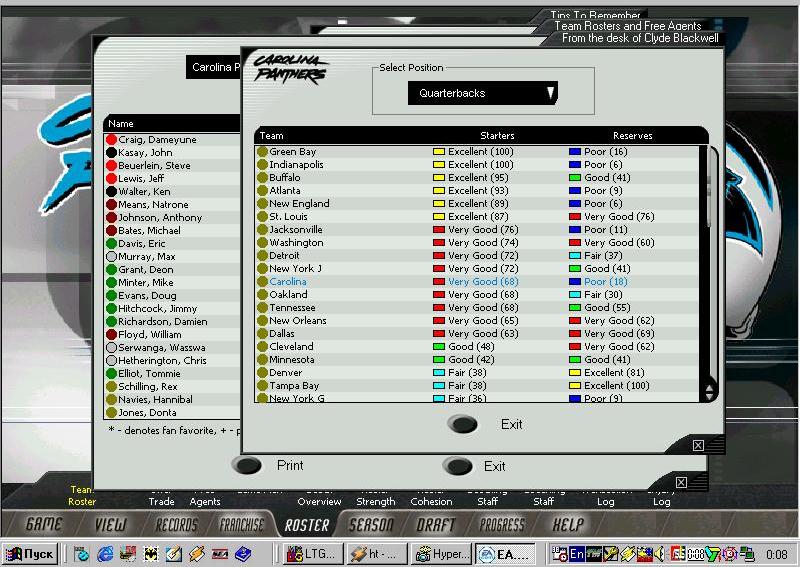Click the red icon beside Craig, Dameyune
This screenshot has height=567, width=800.
click(112, 140)
